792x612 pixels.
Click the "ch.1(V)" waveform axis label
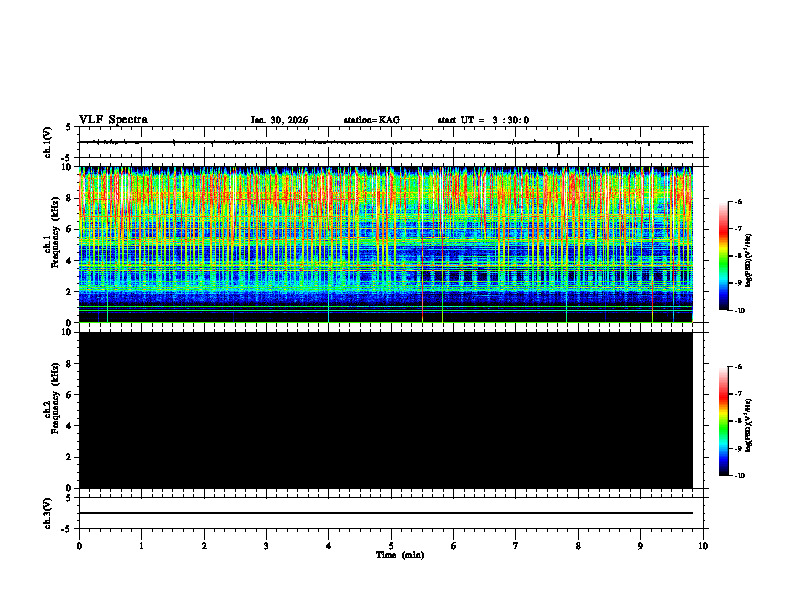(48, 142)
